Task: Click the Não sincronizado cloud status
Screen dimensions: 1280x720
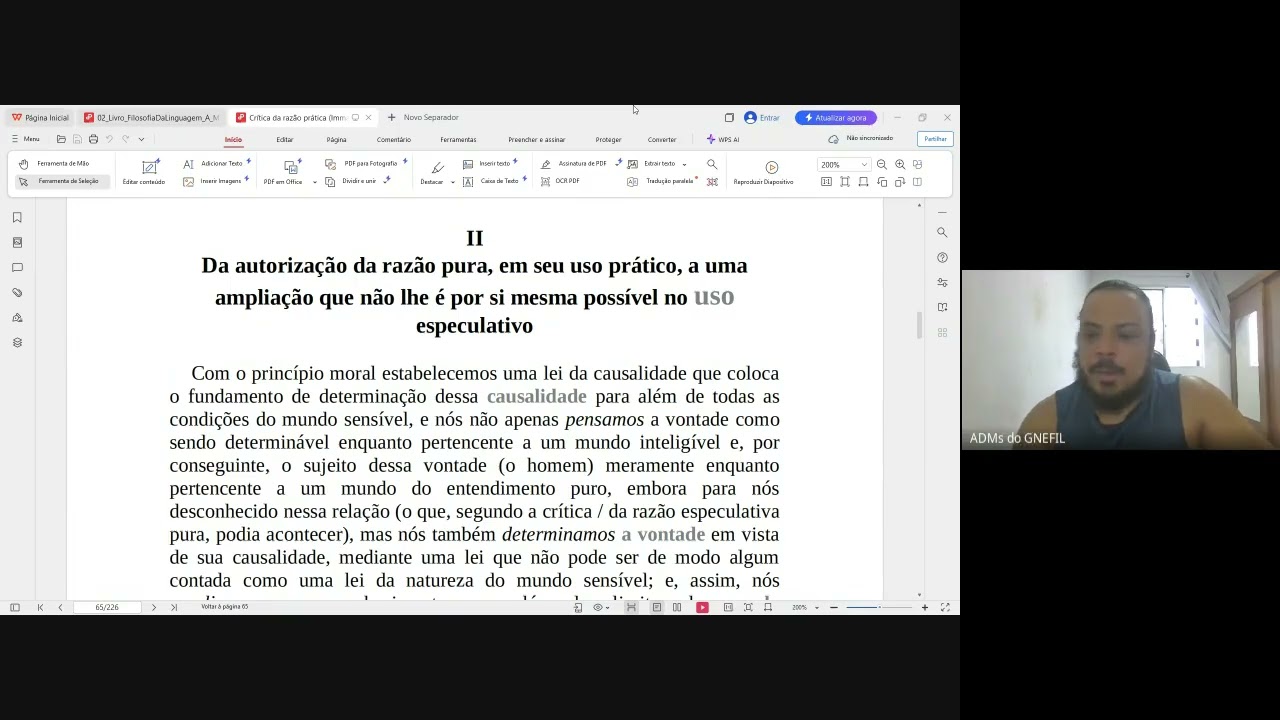Action: point(861,139)
